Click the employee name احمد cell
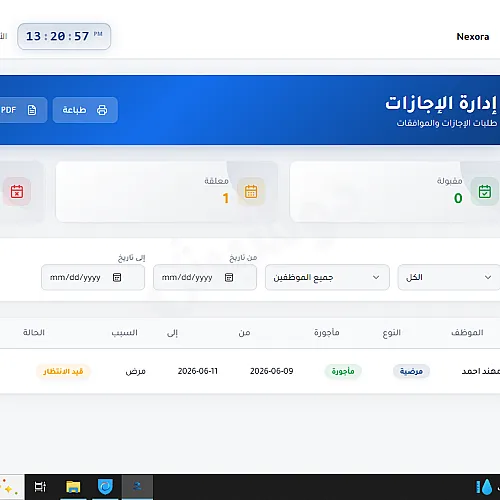Viewport: 500px width, 500px height. pos(481,371)
